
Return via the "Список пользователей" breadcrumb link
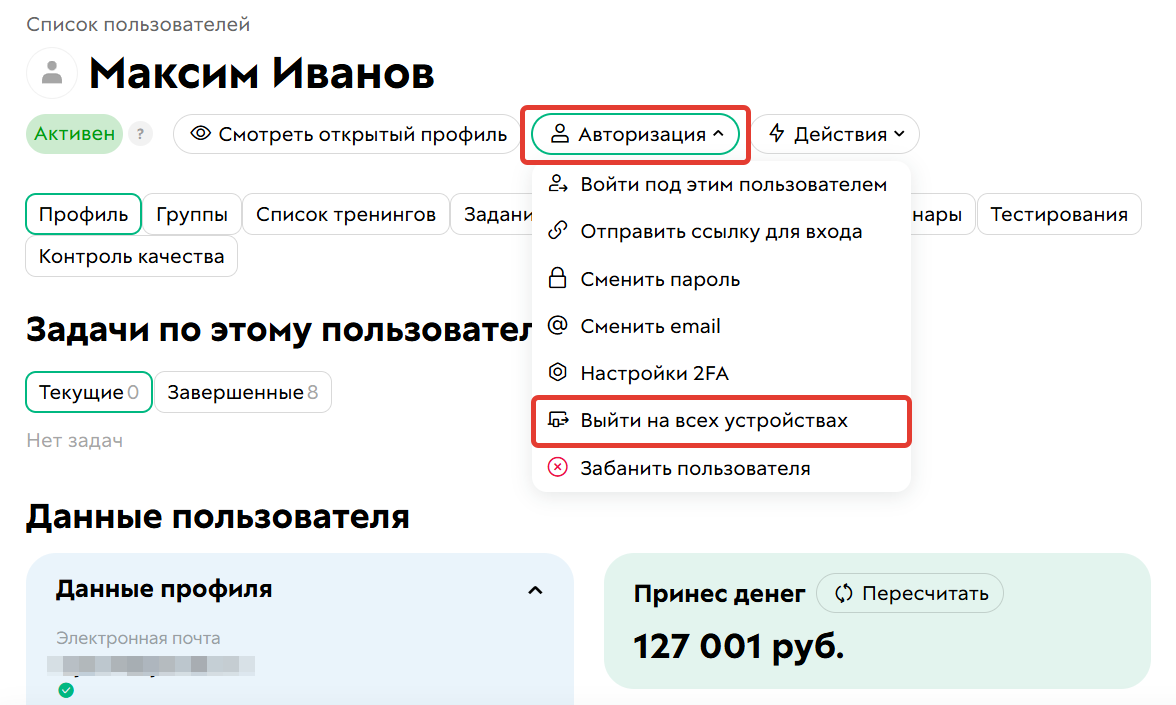click(x=138, y=23)
